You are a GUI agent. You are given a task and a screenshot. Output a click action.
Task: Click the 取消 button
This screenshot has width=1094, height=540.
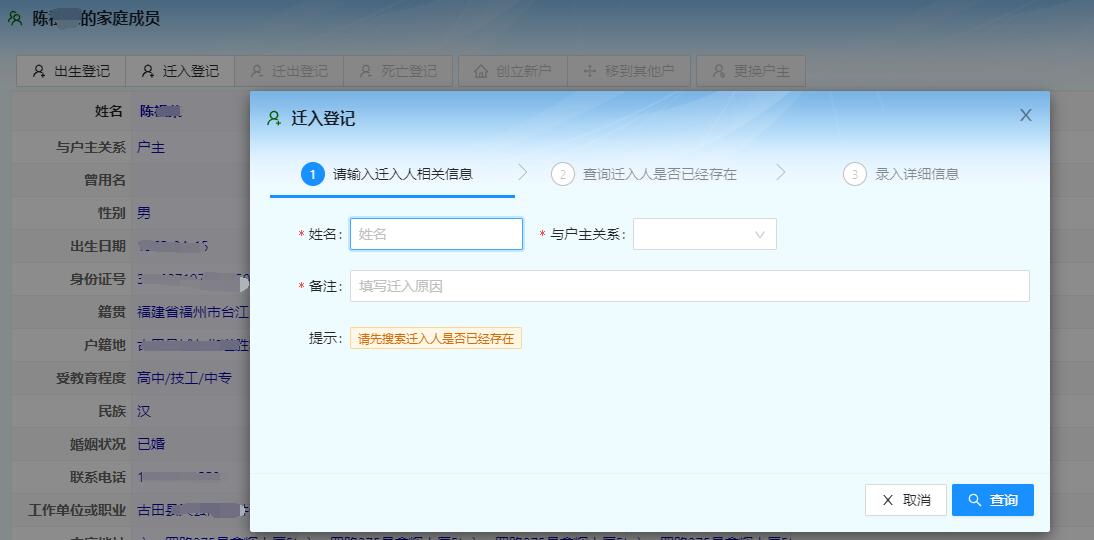(906, 500)
